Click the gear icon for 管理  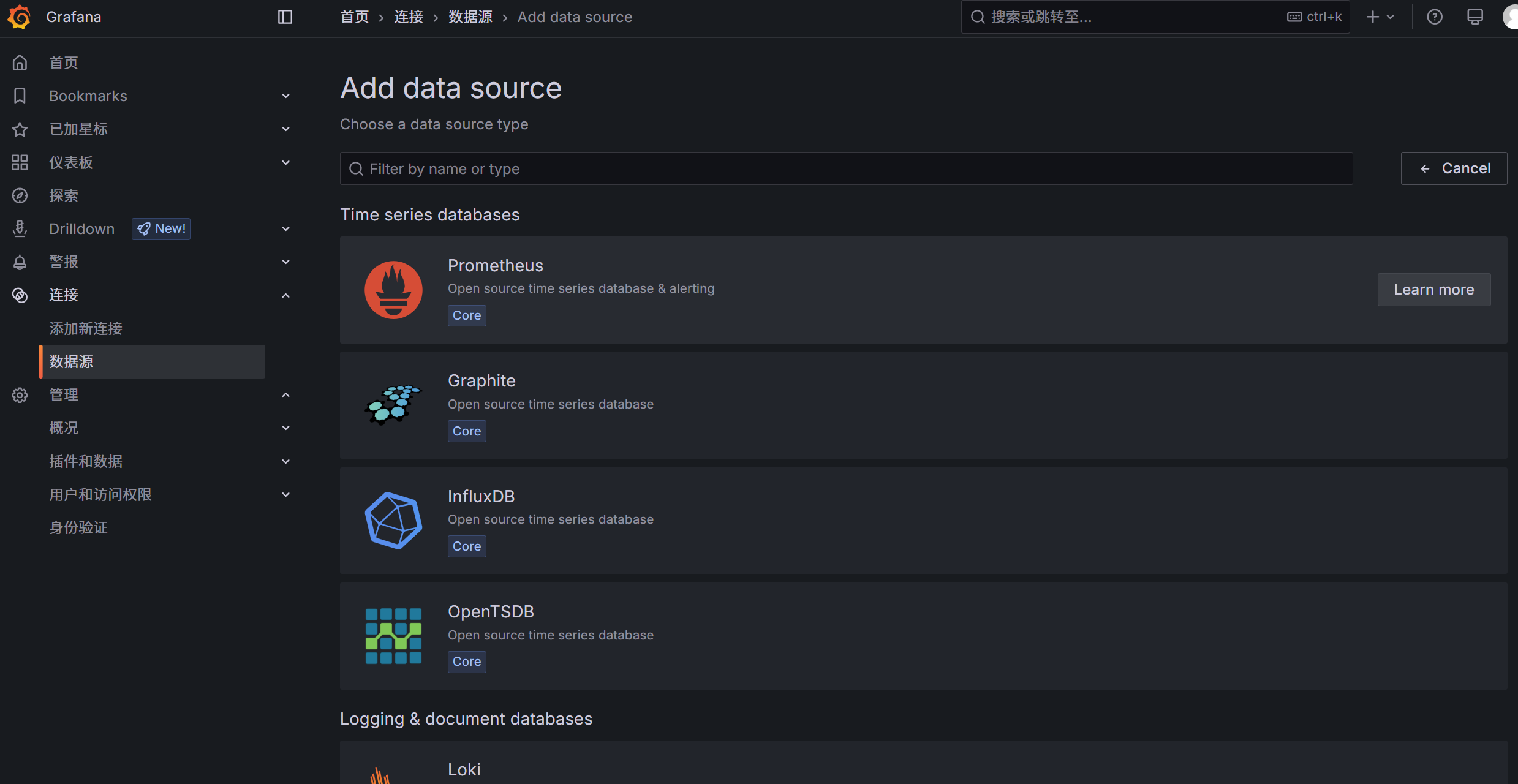(x=20, y=395)
